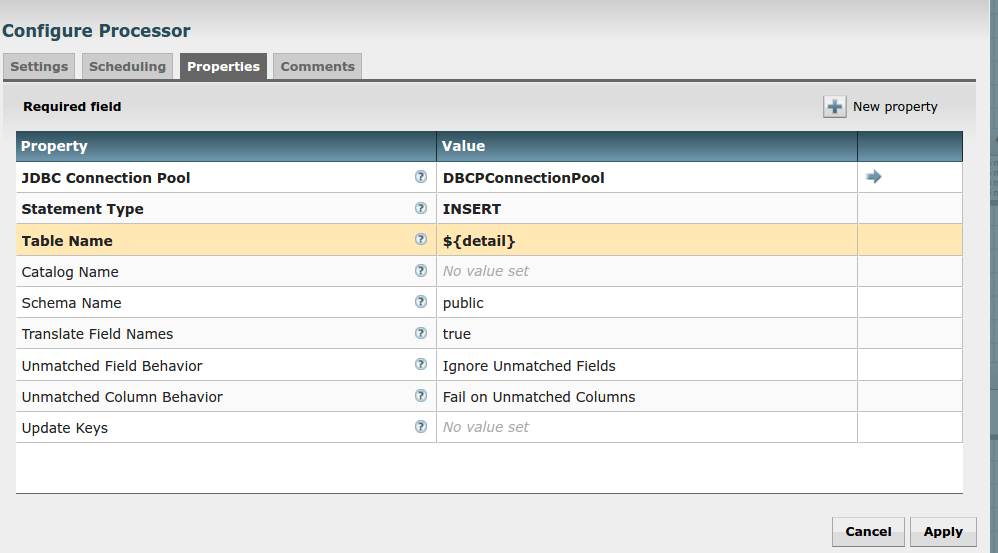Click help icon for Translate Field Names
The width and height of the screenshot is (998, 553).
(421, 333)
